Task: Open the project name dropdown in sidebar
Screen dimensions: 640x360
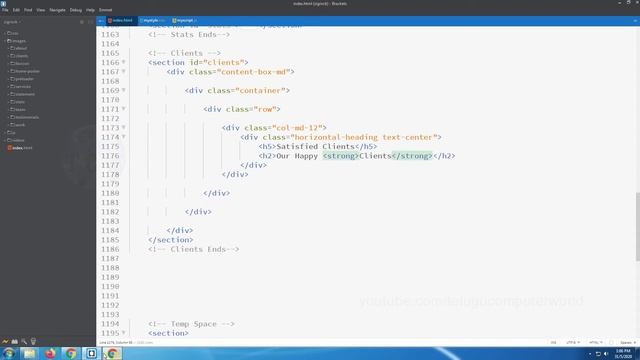Action: point(12,22)
